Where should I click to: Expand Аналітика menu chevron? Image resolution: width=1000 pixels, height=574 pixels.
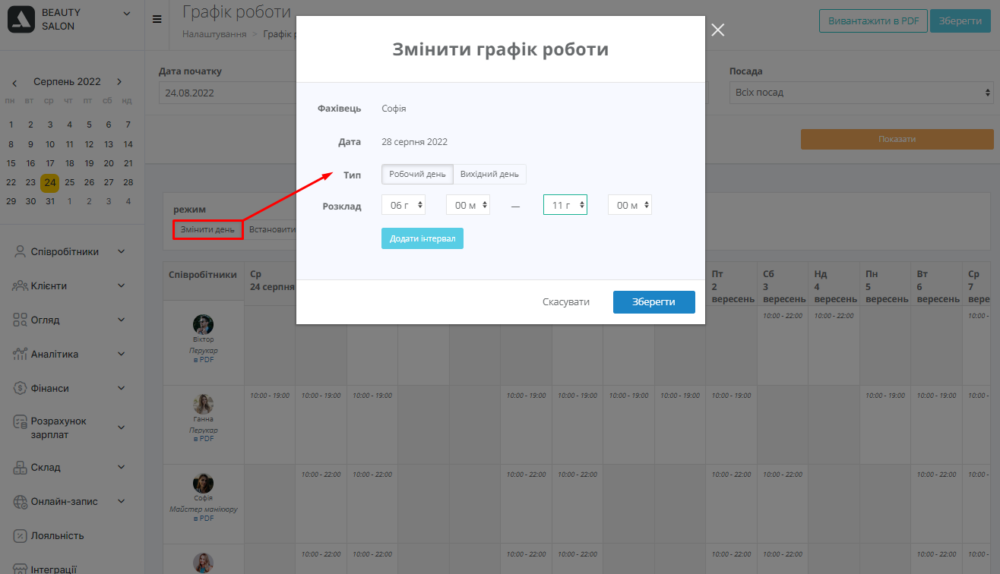pos(121,354)
